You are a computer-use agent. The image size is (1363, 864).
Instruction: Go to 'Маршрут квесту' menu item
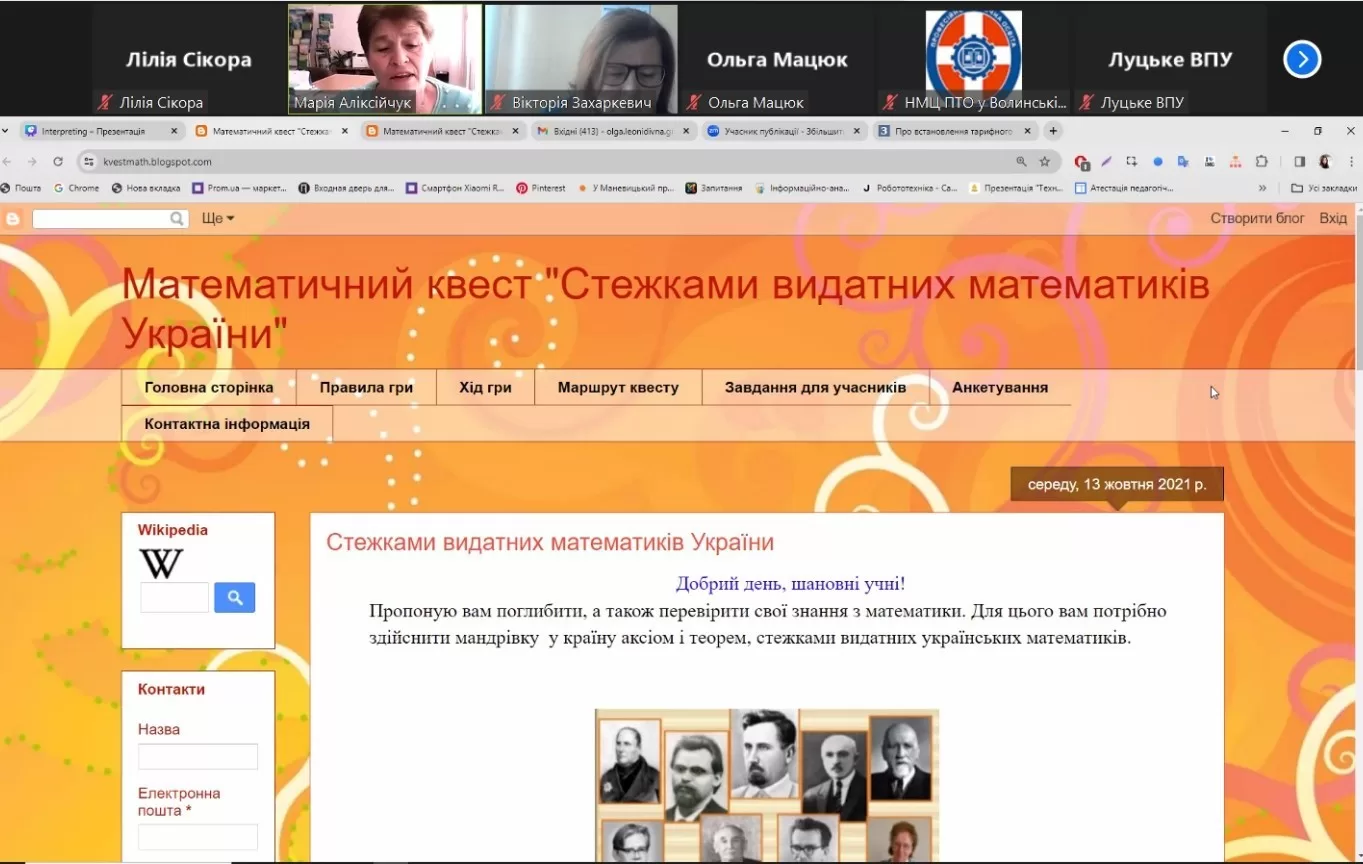pos(618,388)
